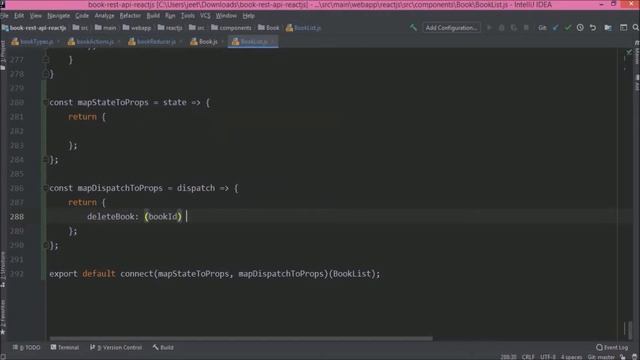The width and height of the screenshot is (640, 360).
Task: Open the VCS menu
Action: click(x=205, y=16)
